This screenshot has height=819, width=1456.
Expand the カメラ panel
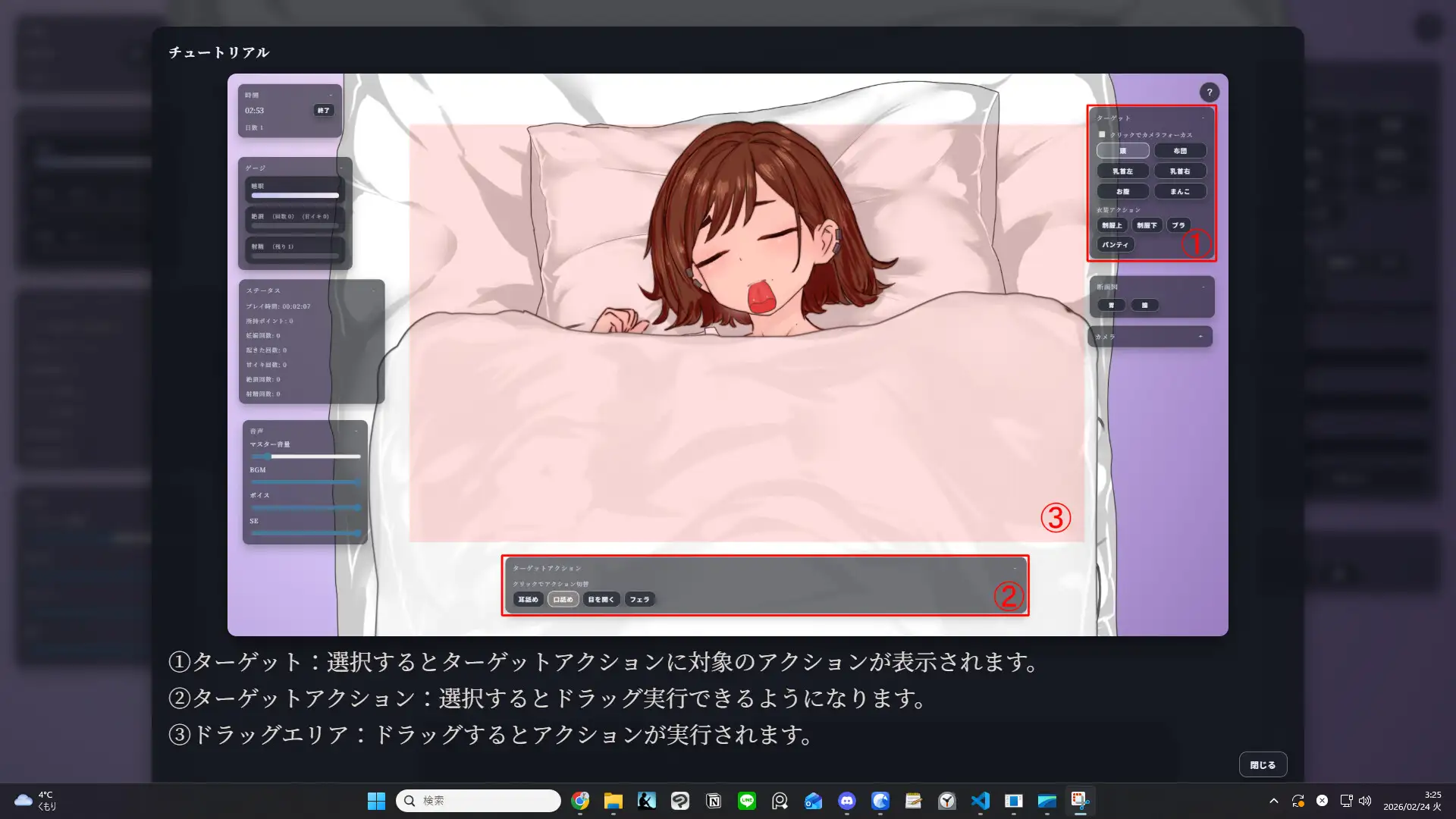(x=1200, y=336)
